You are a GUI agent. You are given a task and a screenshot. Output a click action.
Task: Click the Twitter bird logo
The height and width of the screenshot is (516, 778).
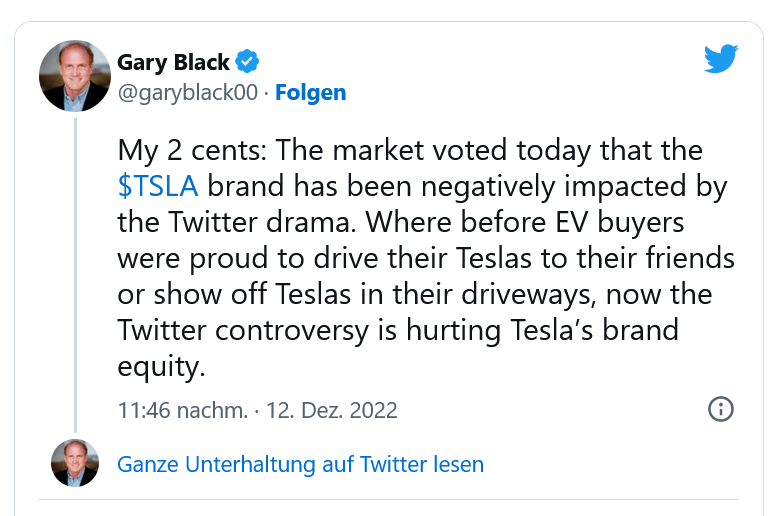720,59
